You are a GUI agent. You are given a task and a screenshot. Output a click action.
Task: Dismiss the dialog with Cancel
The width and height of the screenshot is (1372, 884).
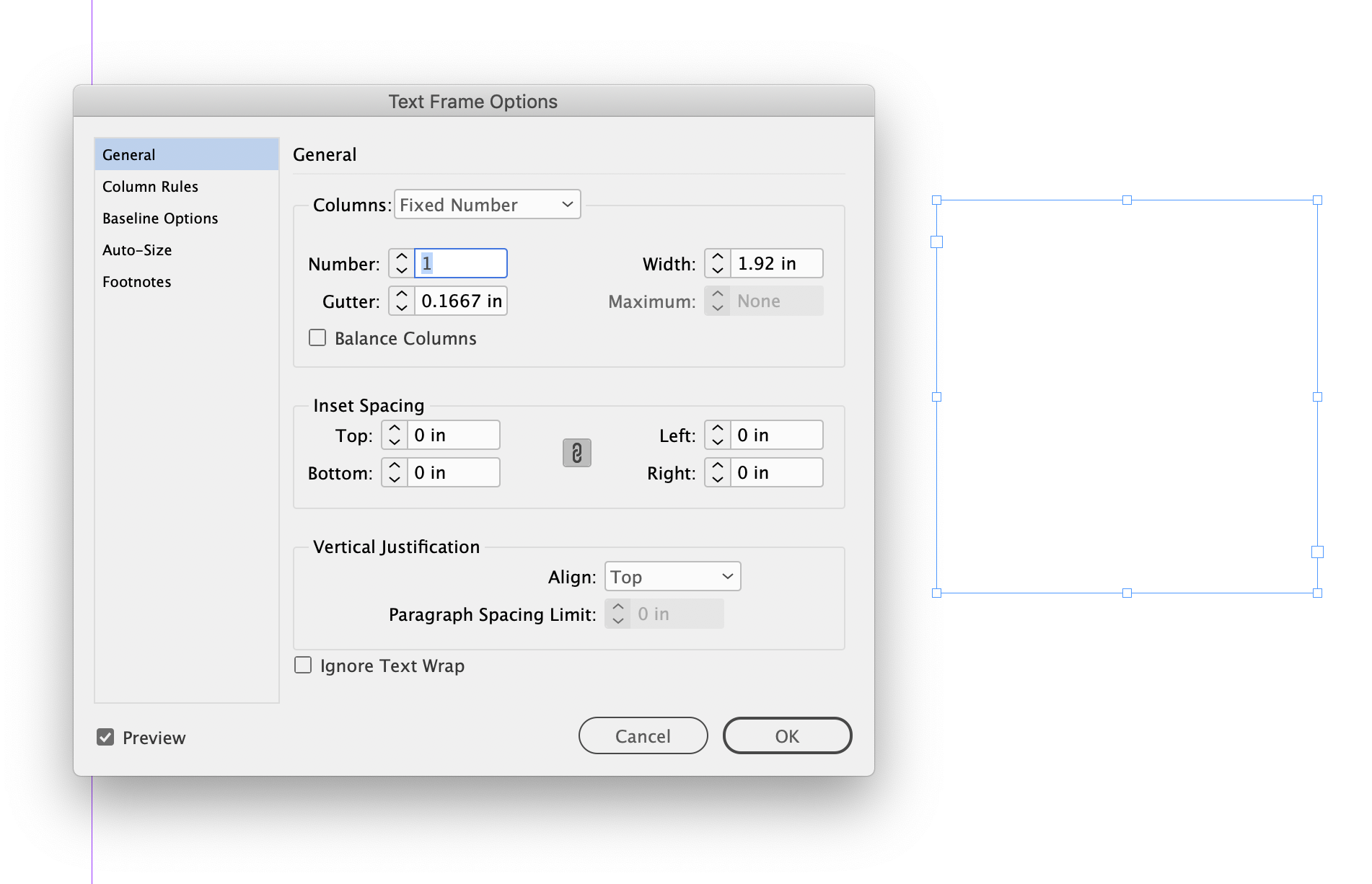643,735
